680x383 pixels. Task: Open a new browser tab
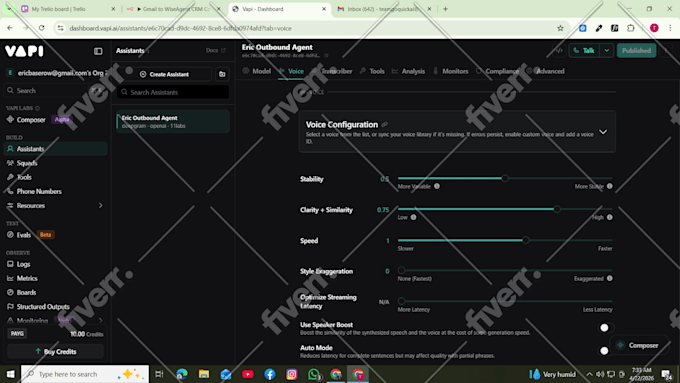click(x=445, y=9)
